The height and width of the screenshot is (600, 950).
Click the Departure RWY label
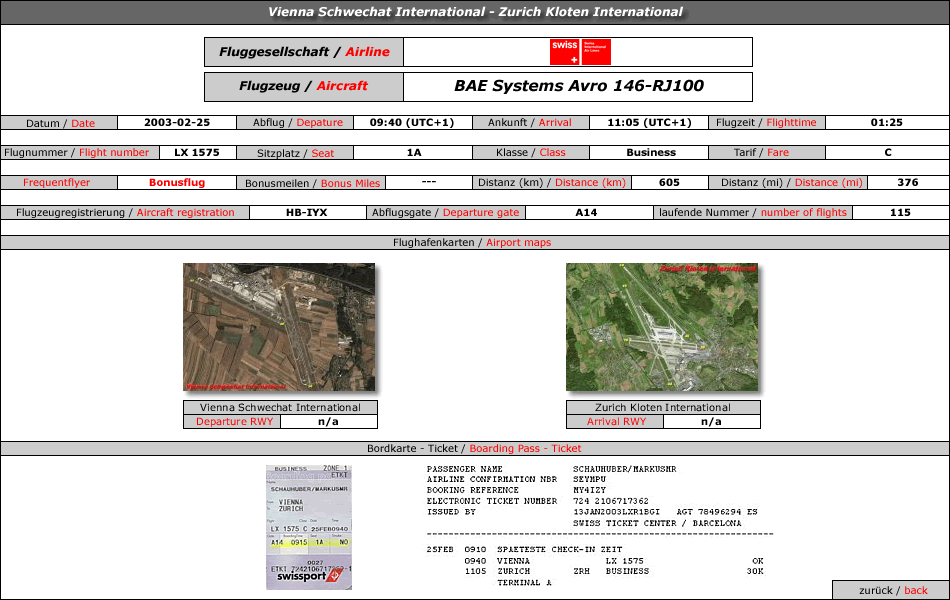234,422
